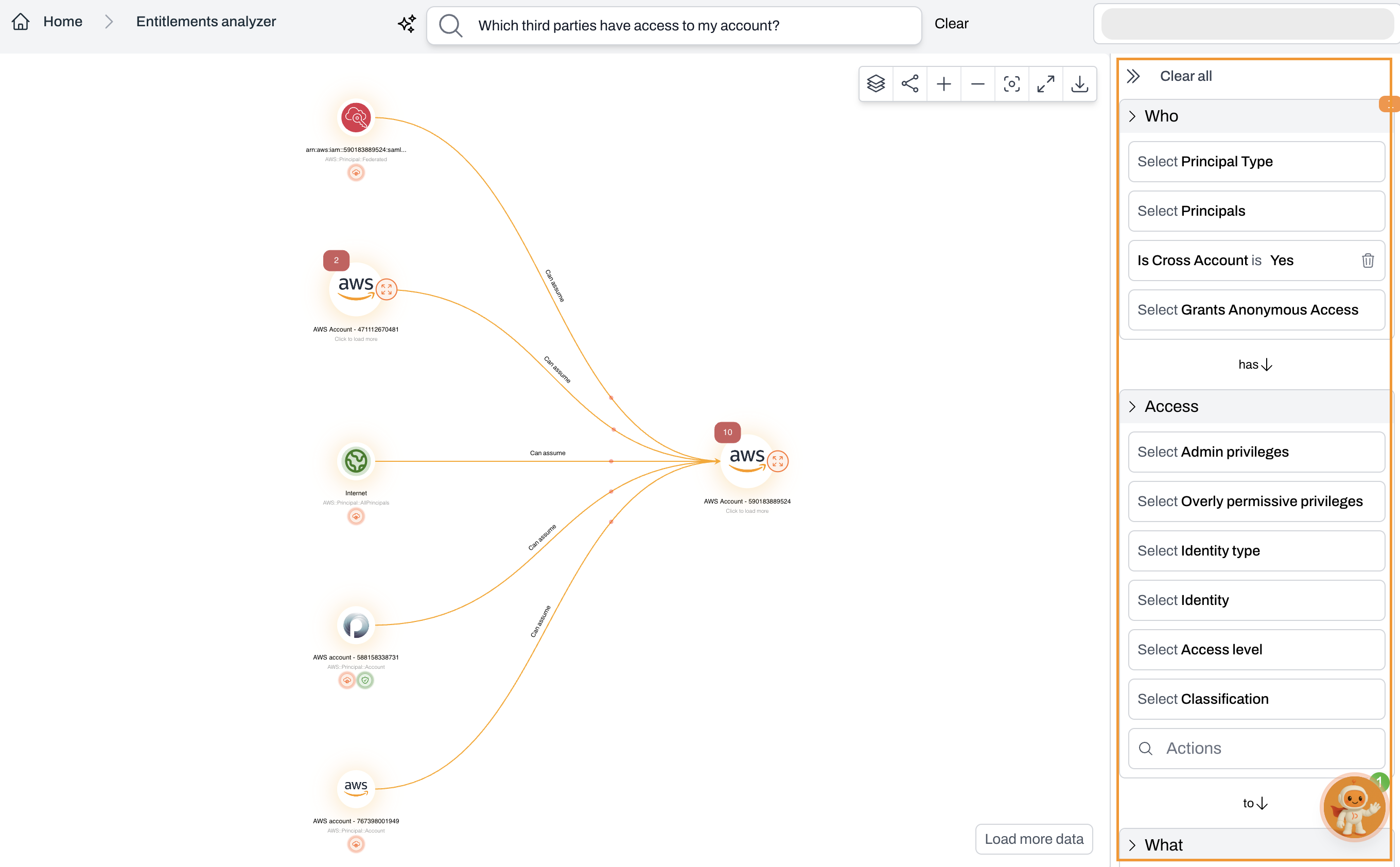
Task: Zoom out with the minus icon
Action: (x=977, y=84)
